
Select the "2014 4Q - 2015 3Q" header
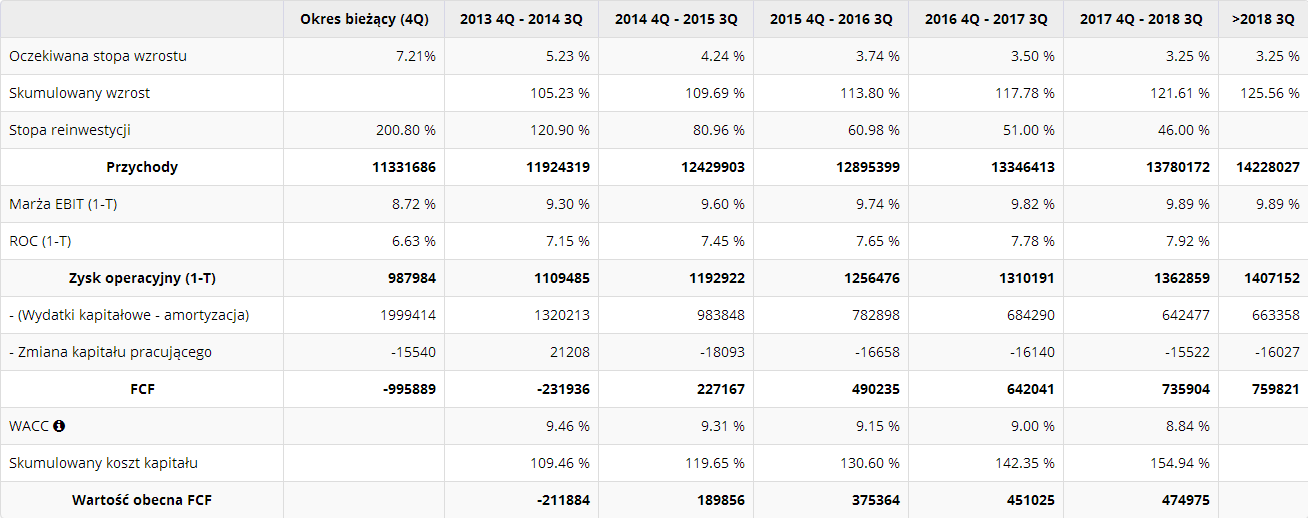click(676, 19)
